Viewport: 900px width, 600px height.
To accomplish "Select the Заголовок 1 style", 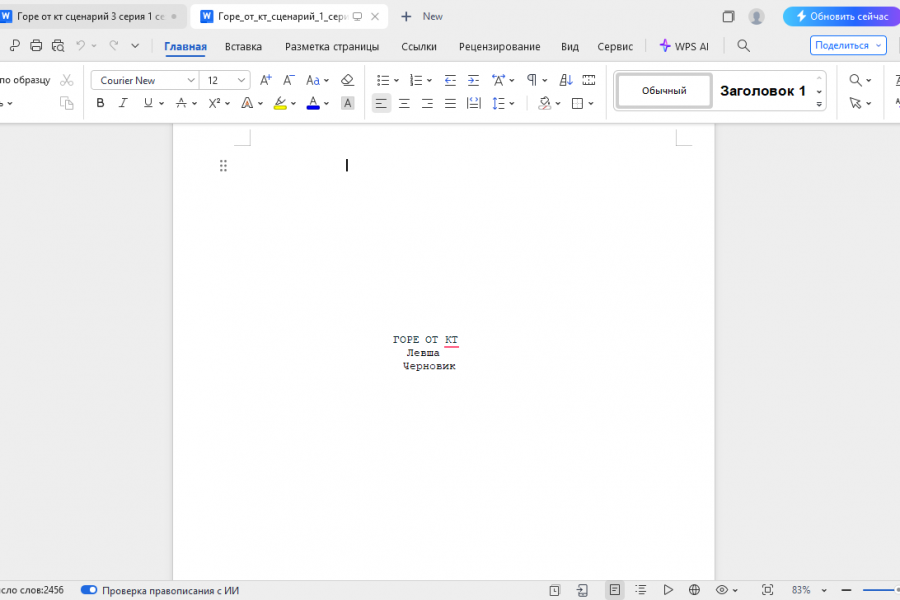I will (763, 91).
